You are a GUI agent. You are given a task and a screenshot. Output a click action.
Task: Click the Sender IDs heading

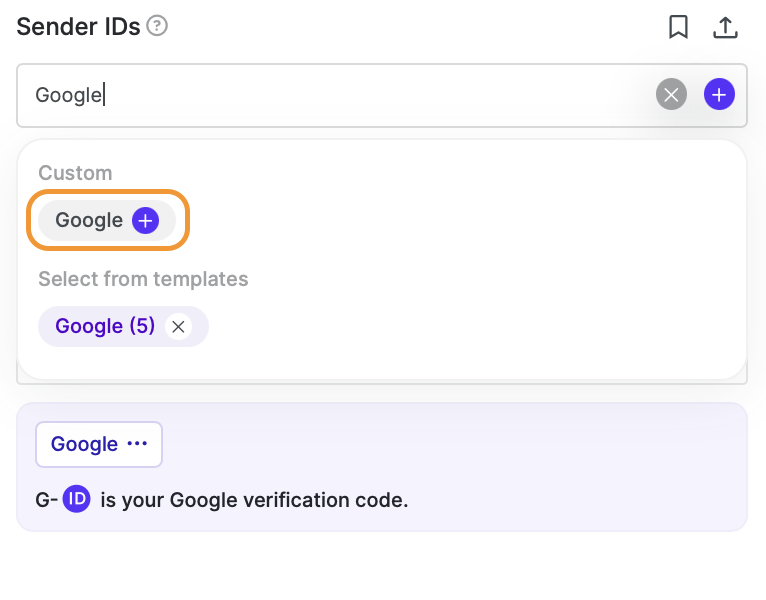click(78, 26)
